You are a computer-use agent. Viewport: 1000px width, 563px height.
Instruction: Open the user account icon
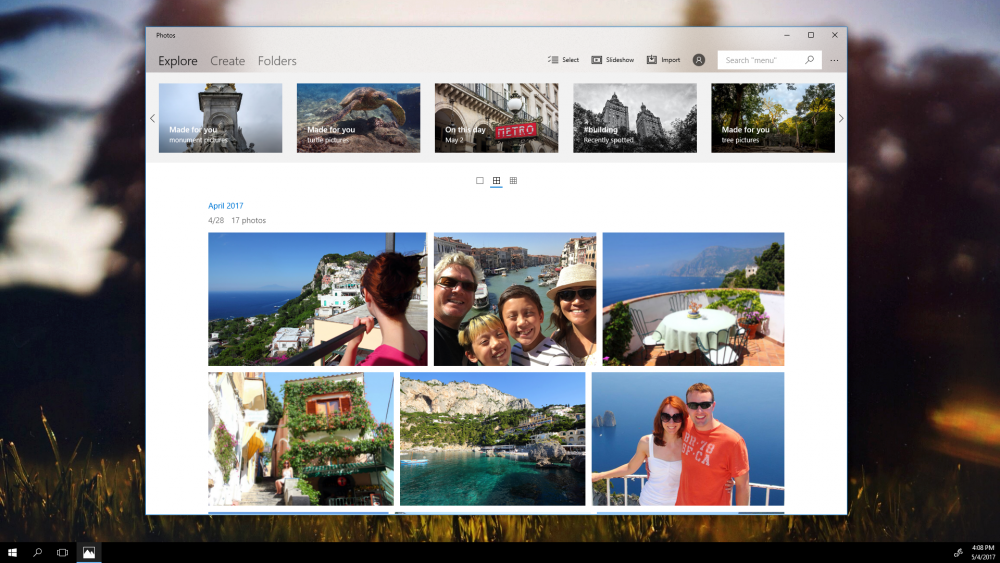[699, 60]
